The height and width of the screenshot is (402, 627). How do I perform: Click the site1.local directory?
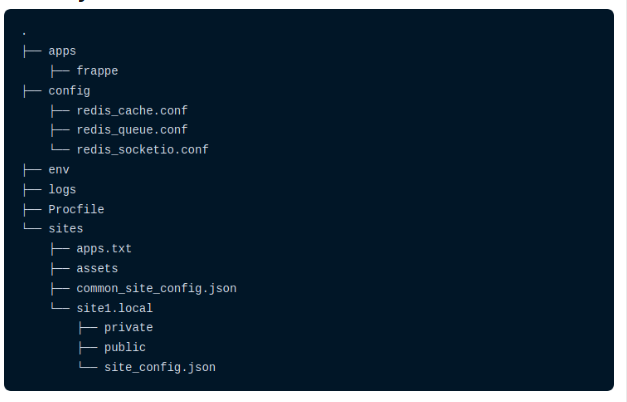pyautogui.click(x=114, y=308)
